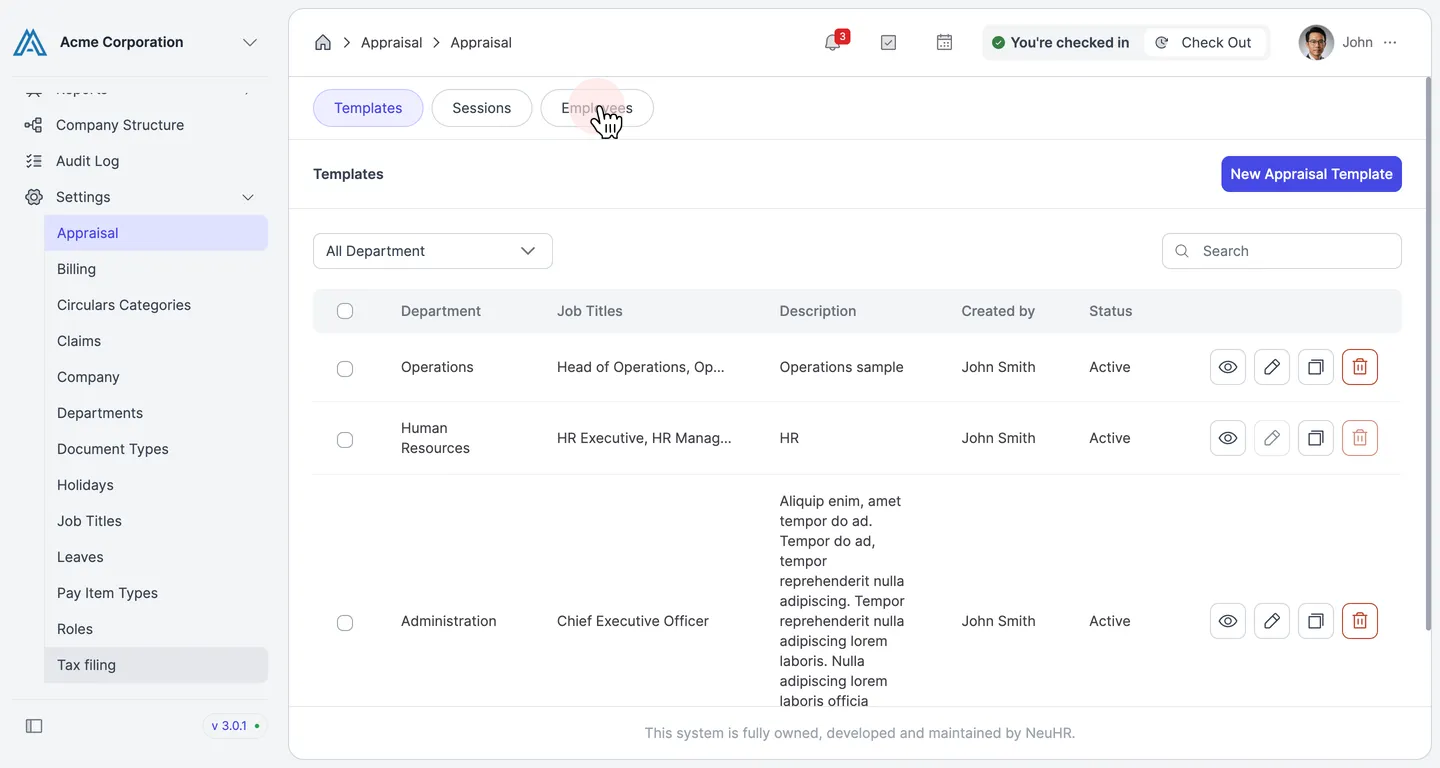
Task: Open Roles settings
Action: [x=156, y=629]
